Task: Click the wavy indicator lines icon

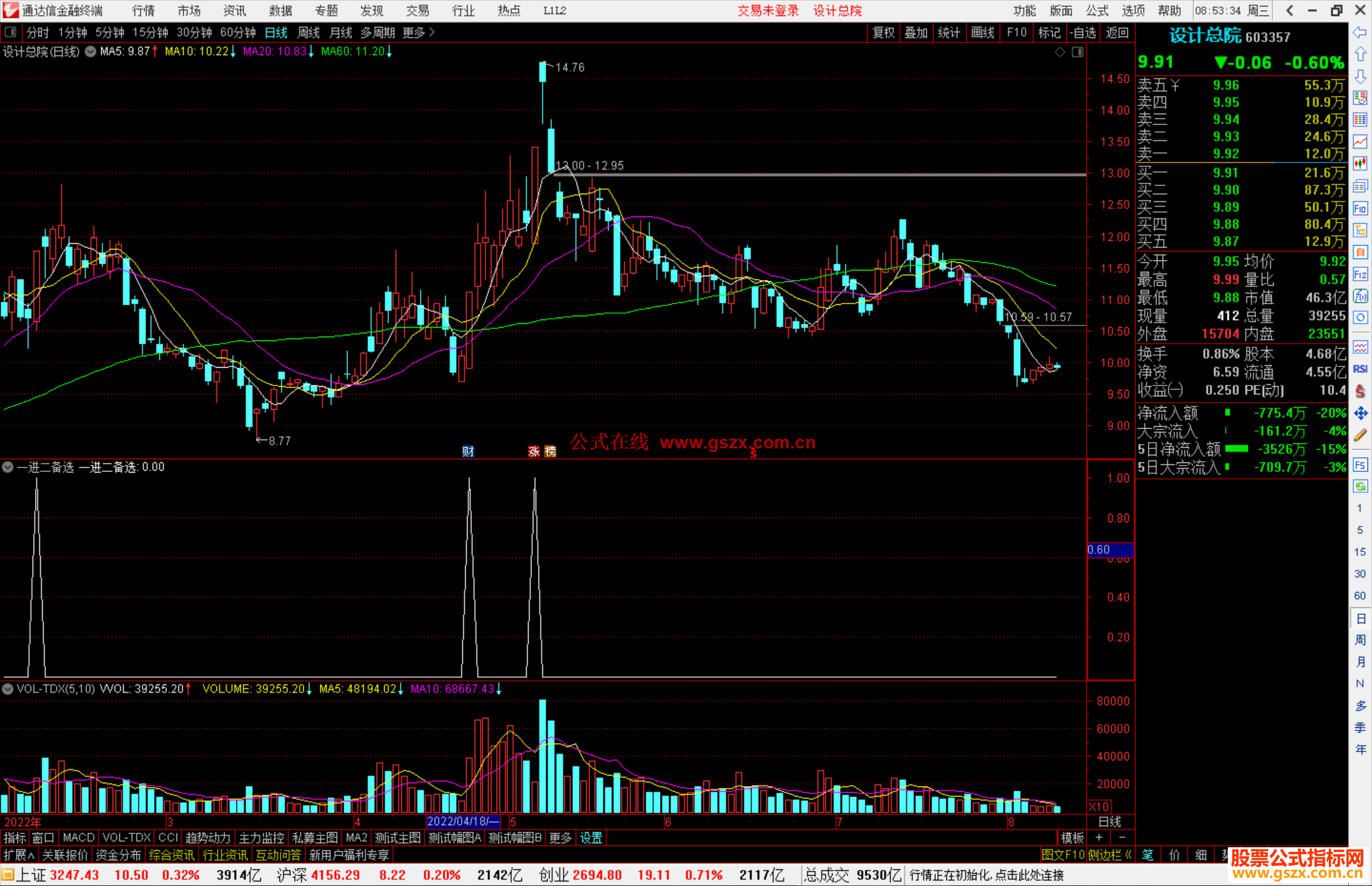Action: point(1360,347)
